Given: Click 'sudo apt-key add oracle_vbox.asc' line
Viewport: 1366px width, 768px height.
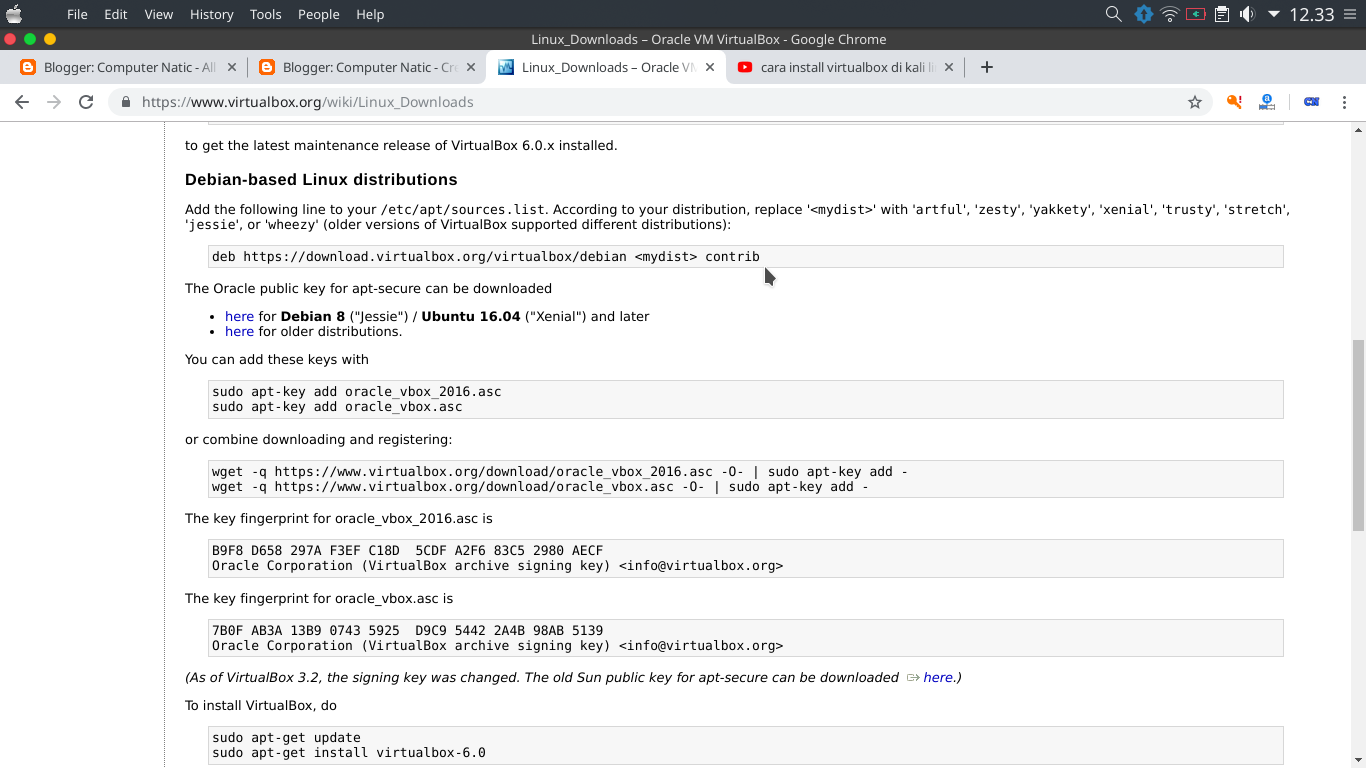Looking at the screenshot, I should pos(337,407).
